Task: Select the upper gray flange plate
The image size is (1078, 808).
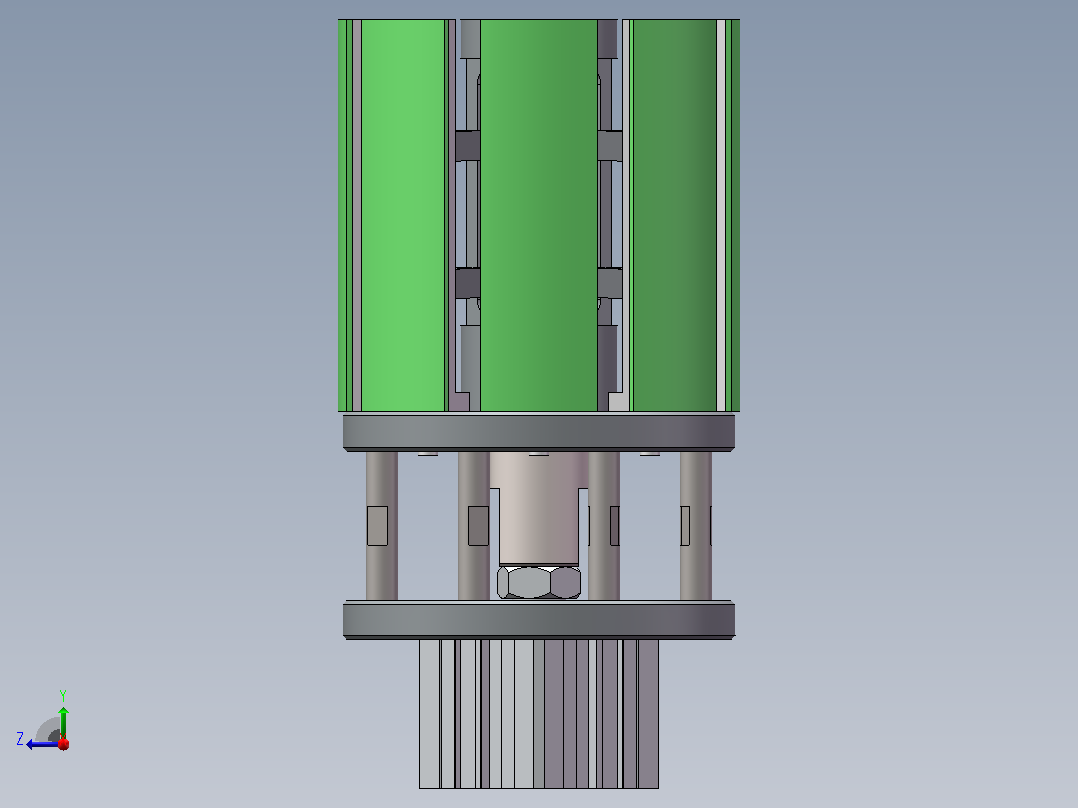Action: coord(539,432)
